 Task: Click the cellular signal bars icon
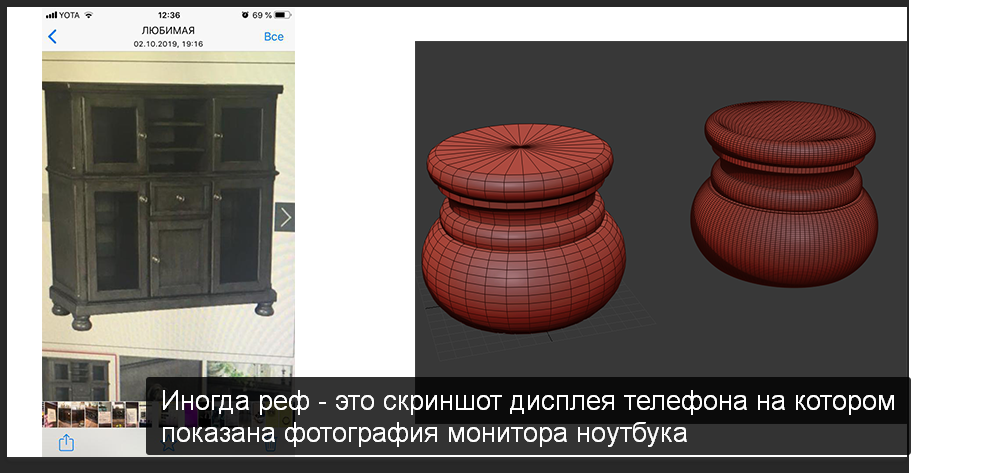pyautogui.click(x=51, y=15)
